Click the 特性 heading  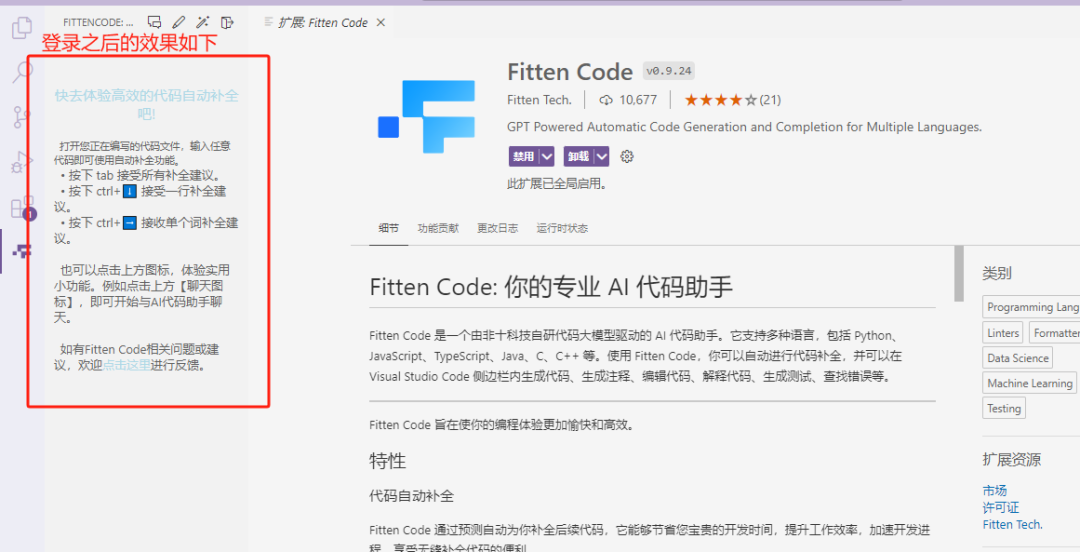click(x=388, y=461)
